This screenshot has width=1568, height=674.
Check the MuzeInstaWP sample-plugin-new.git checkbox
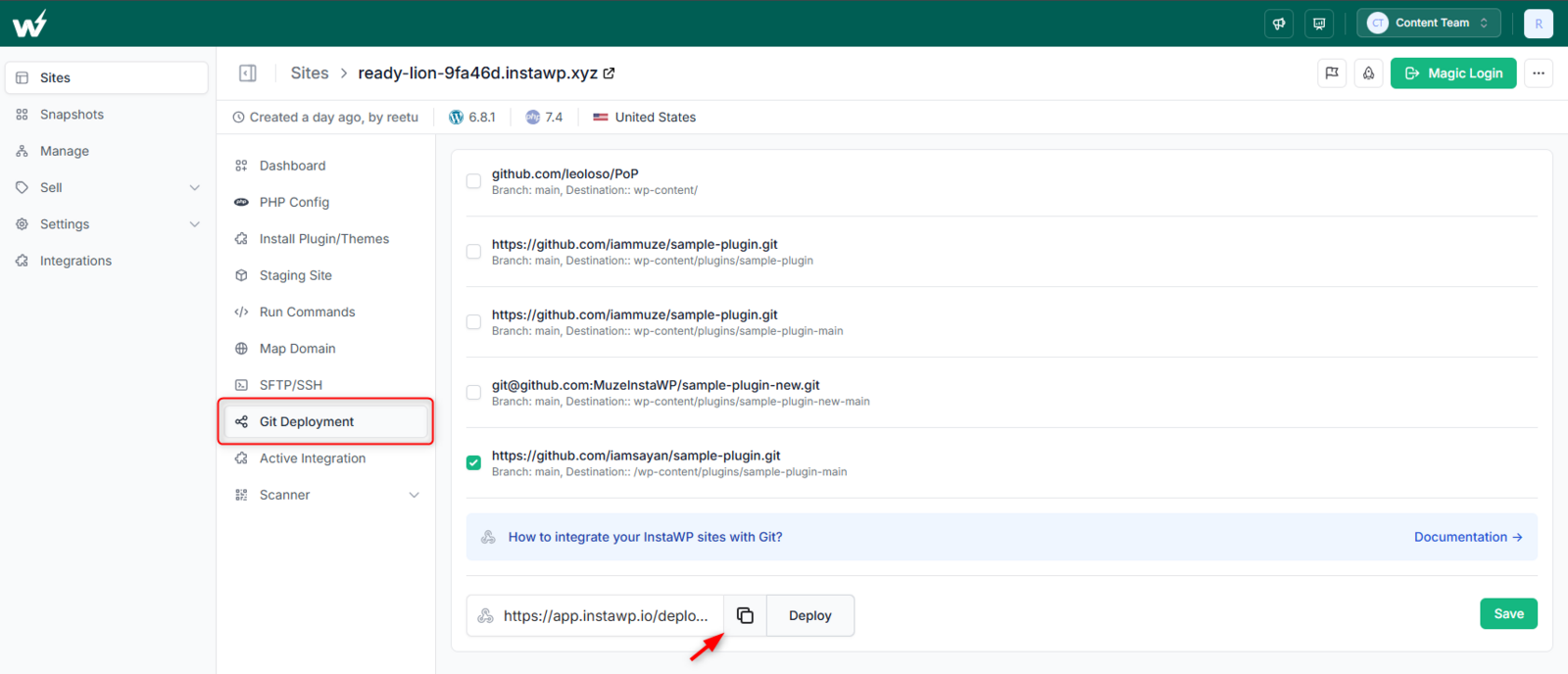click(473, 393)
